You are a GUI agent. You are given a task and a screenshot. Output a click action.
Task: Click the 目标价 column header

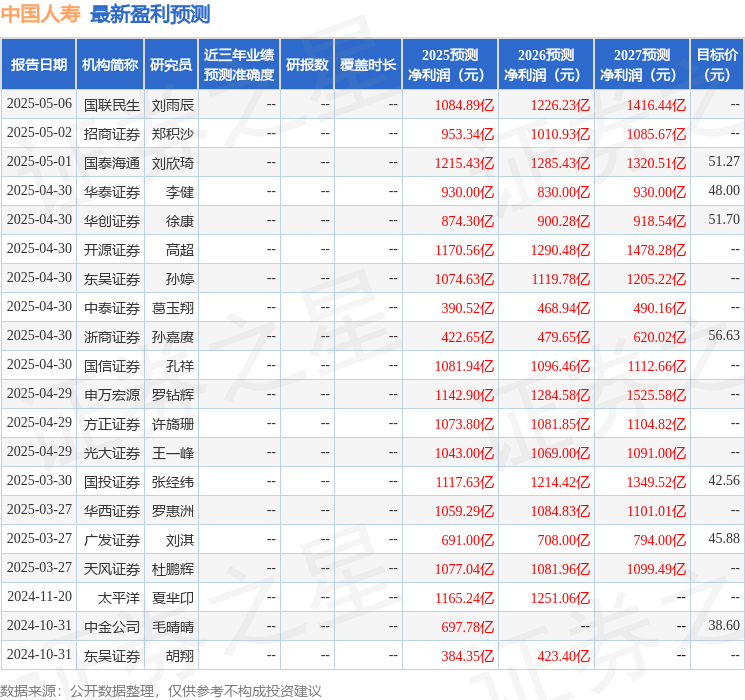tap(717, 64)
